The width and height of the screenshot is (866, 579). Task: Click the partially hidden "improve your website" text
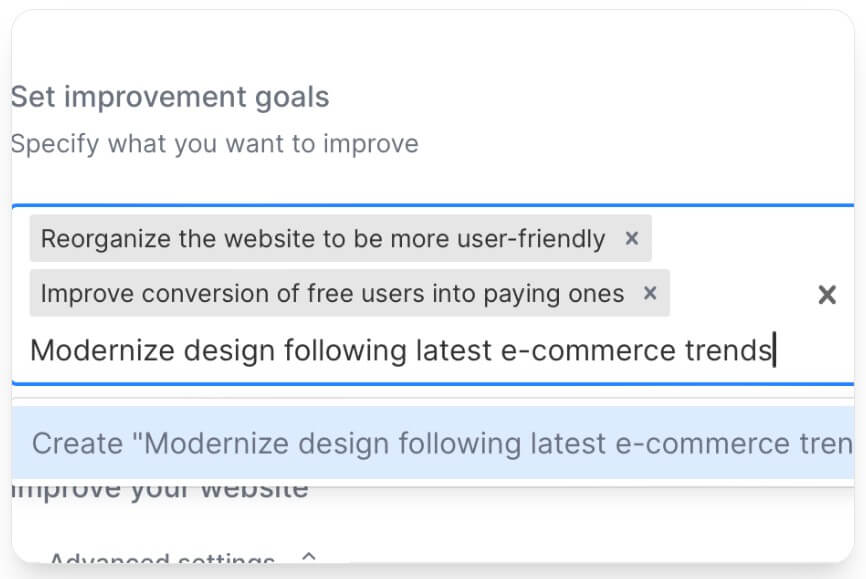(160, 490)
